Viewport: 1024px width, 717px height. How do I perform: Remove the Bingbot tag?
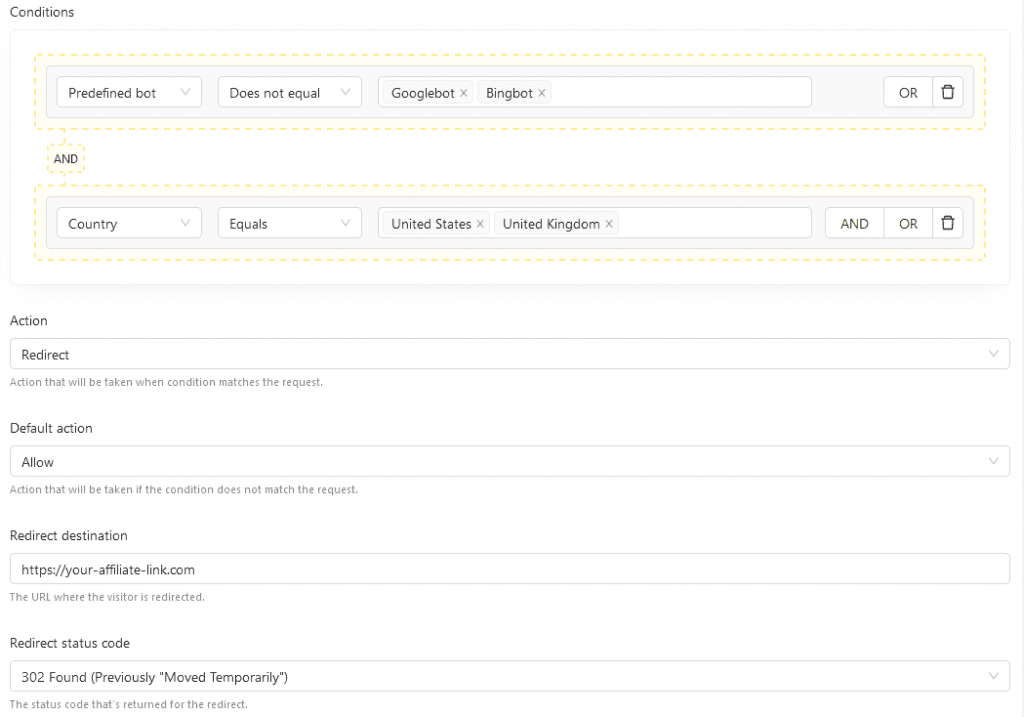pos(541,93)
